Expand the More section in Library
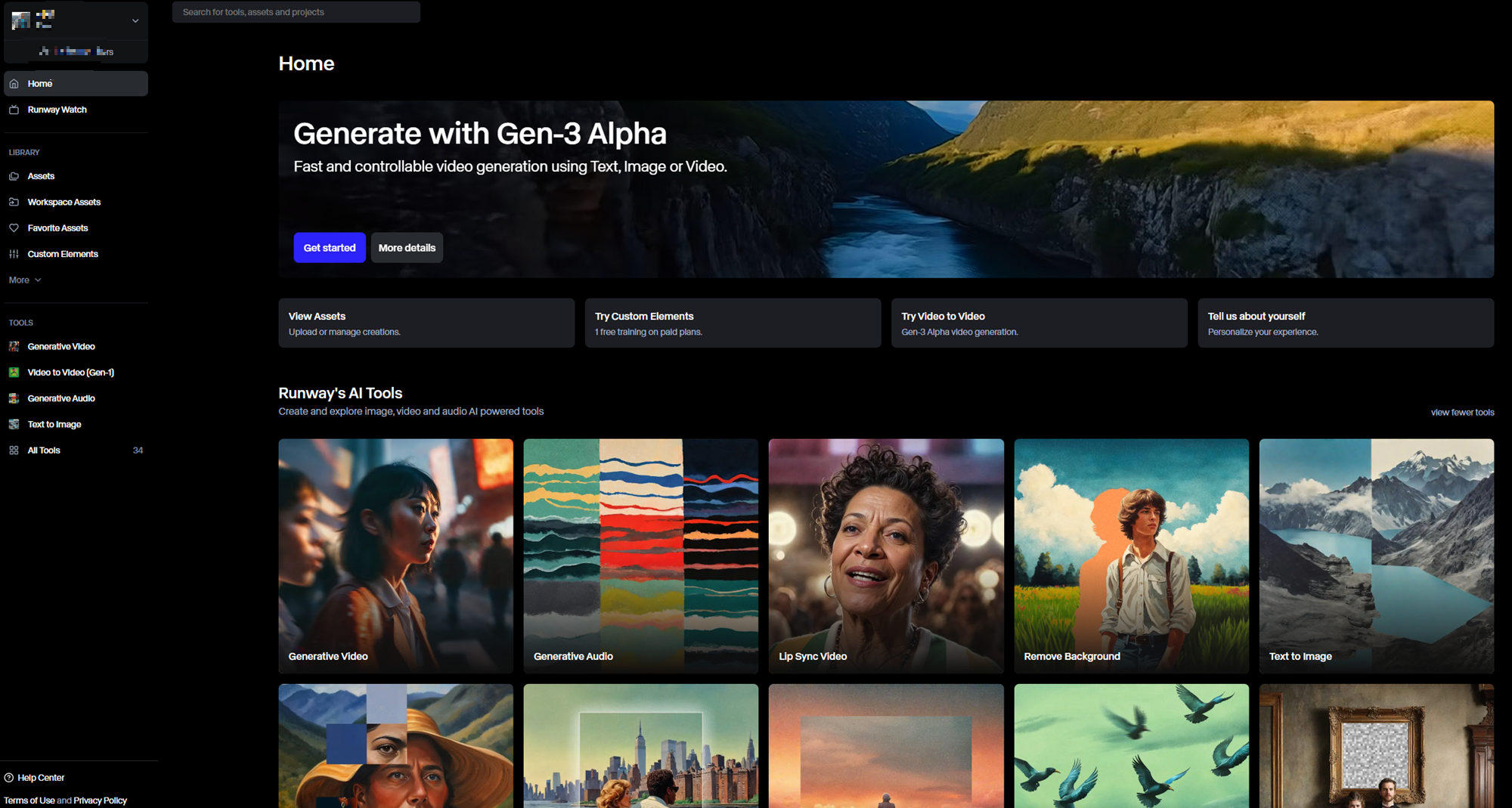 pyautogui.click(x=25, y=280)
